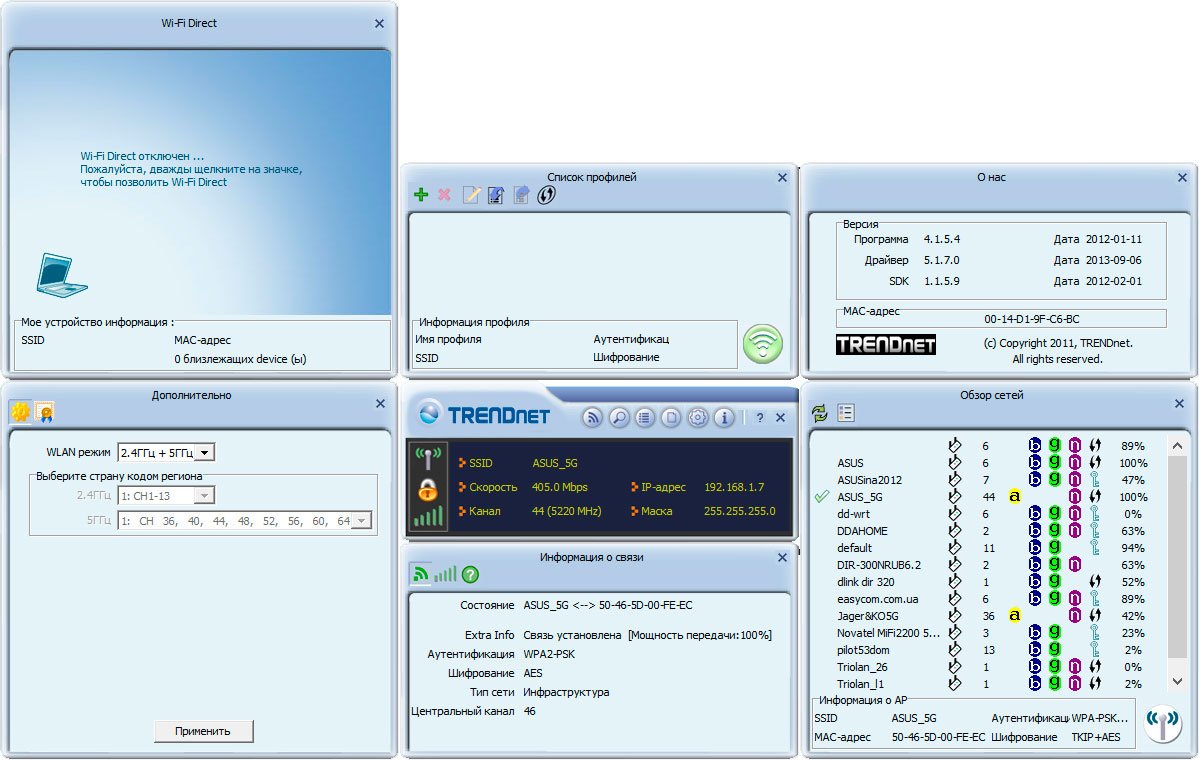Expand the WLAN режим dropdown
1199x760 pixels.
(x=206, y=453)
